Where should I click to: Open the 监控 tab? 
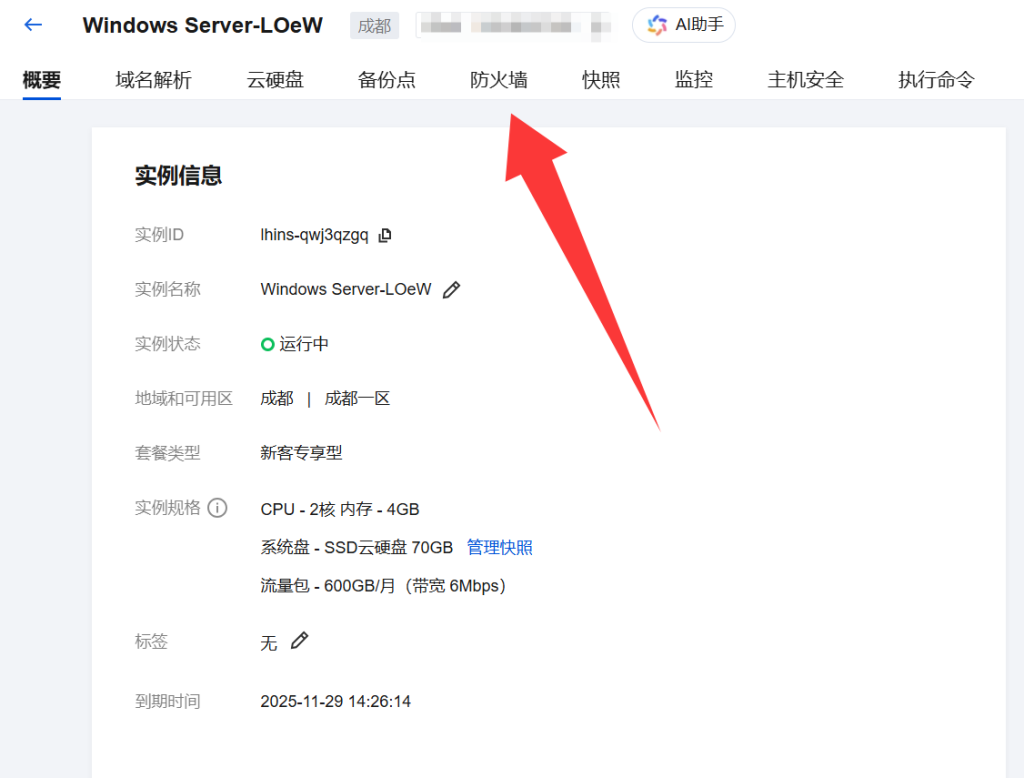(693, 80)
